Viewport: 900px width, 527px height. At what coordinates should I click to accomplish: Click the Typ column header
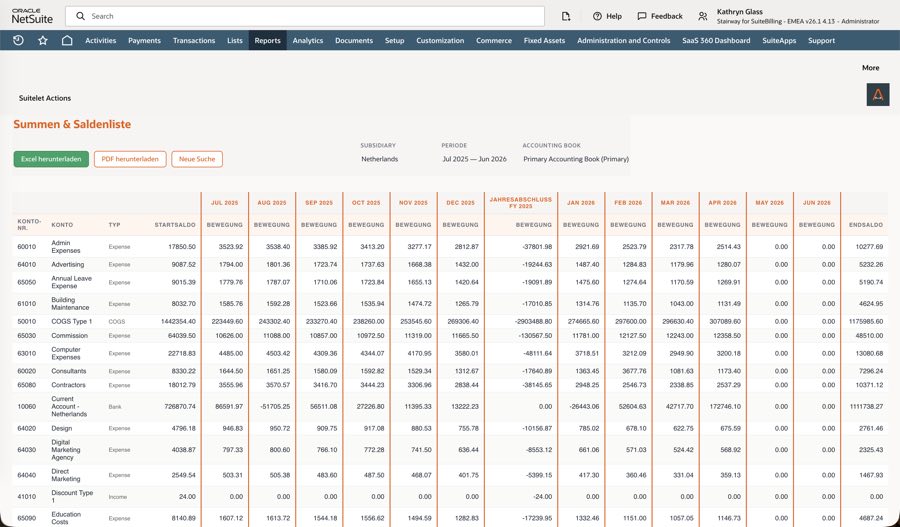click(114, 225)
